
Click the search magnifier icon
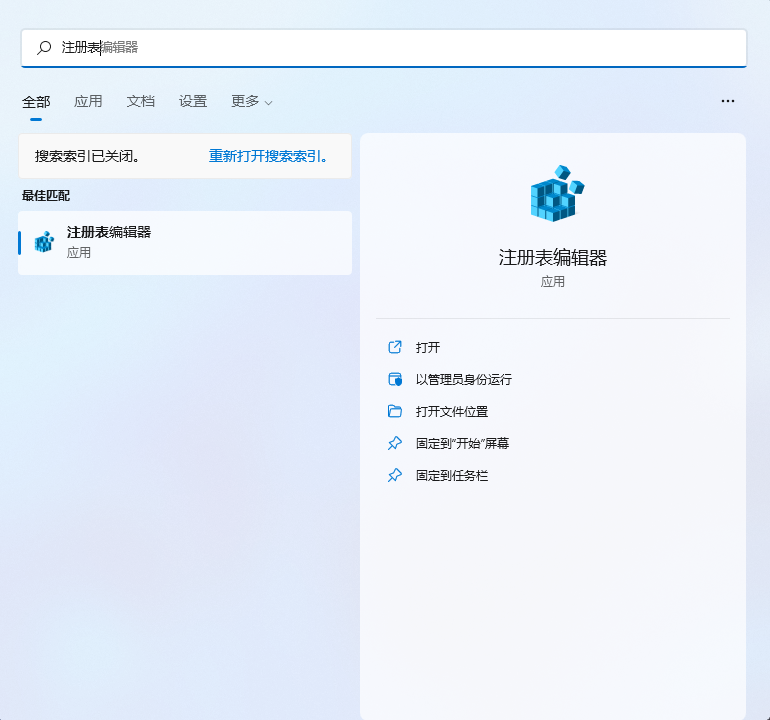44,48
